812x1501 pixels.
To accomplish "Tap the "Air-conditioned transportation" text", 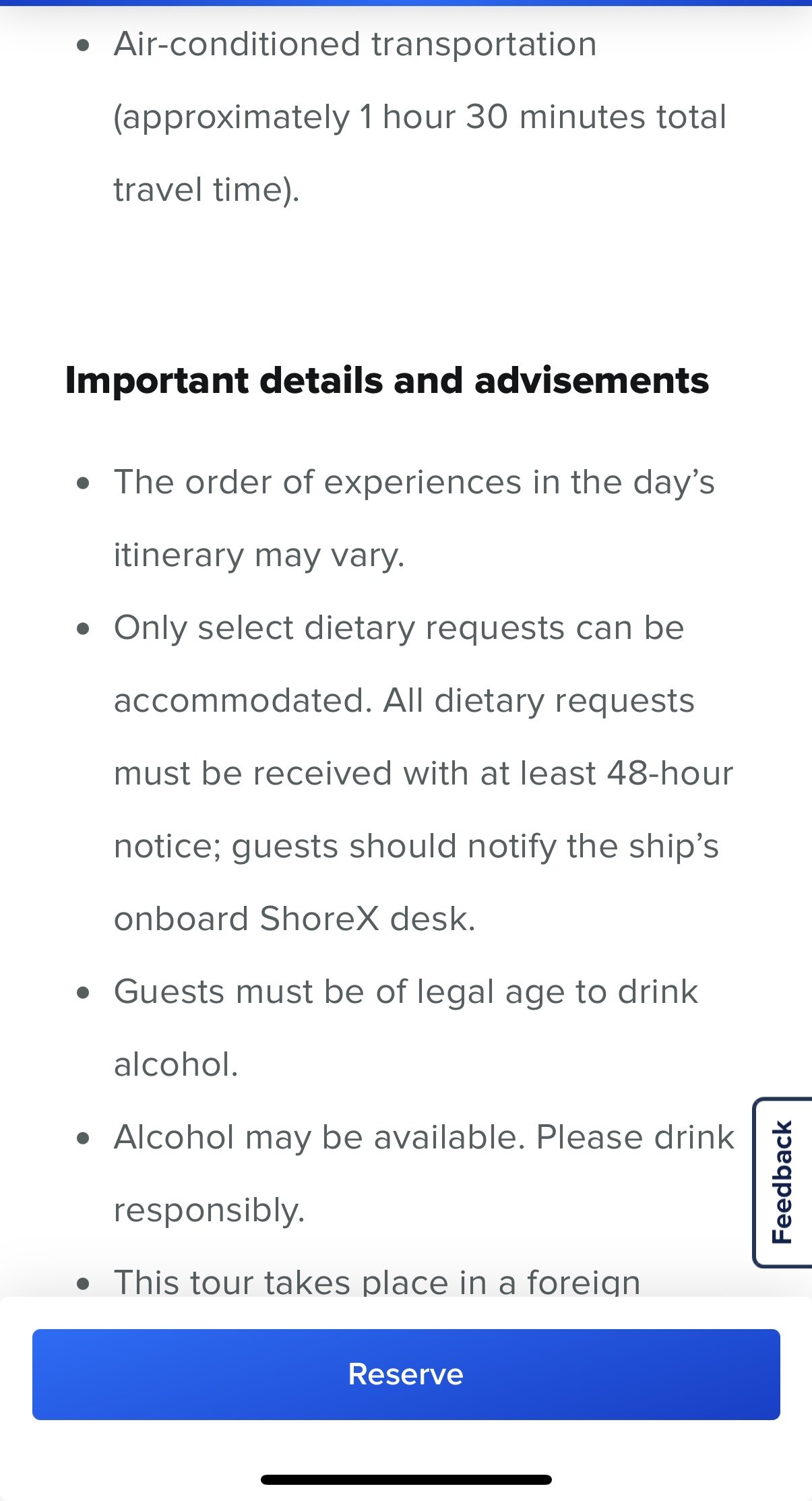I will tap(355, 44).
